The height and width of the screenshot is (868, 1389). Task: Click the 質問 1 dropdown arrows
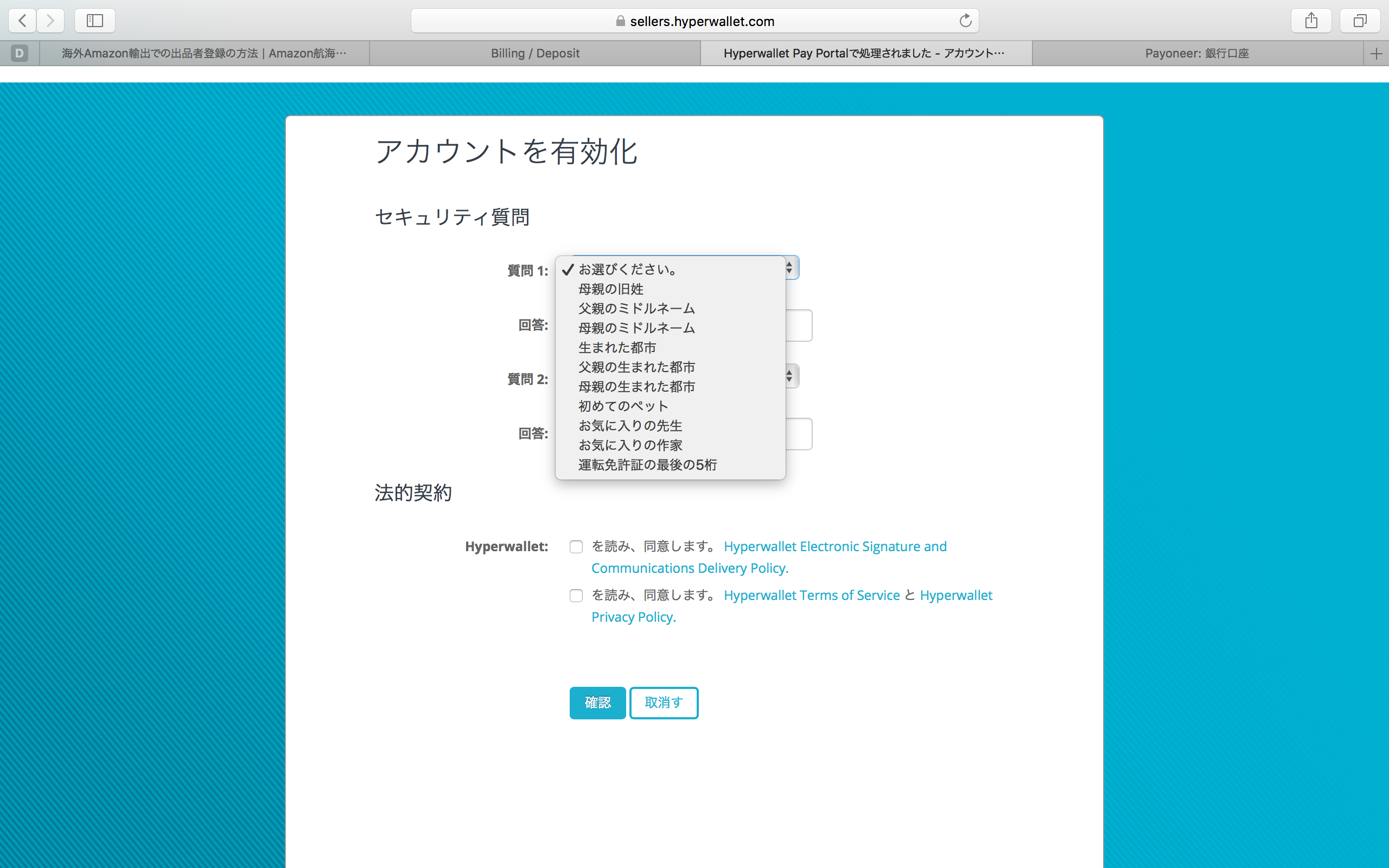pyautogui.click(x=791, y=267)
